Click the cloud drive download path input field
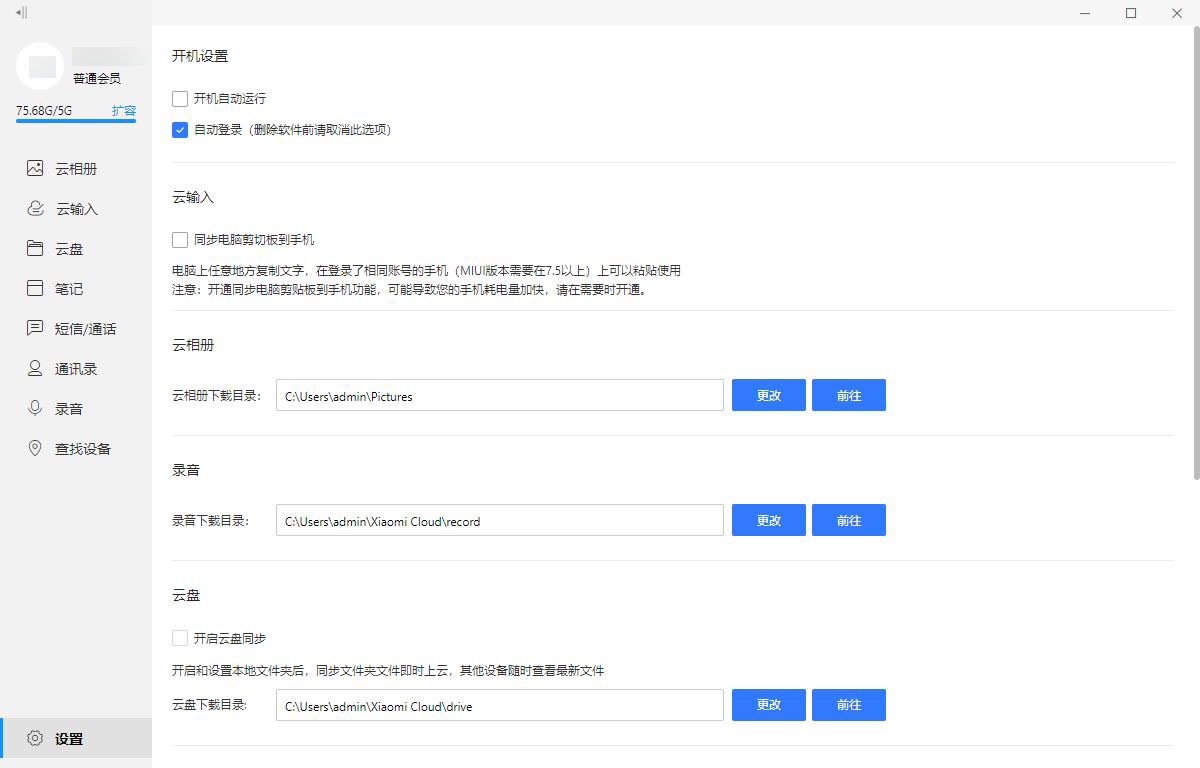 [x=499, y=705]
